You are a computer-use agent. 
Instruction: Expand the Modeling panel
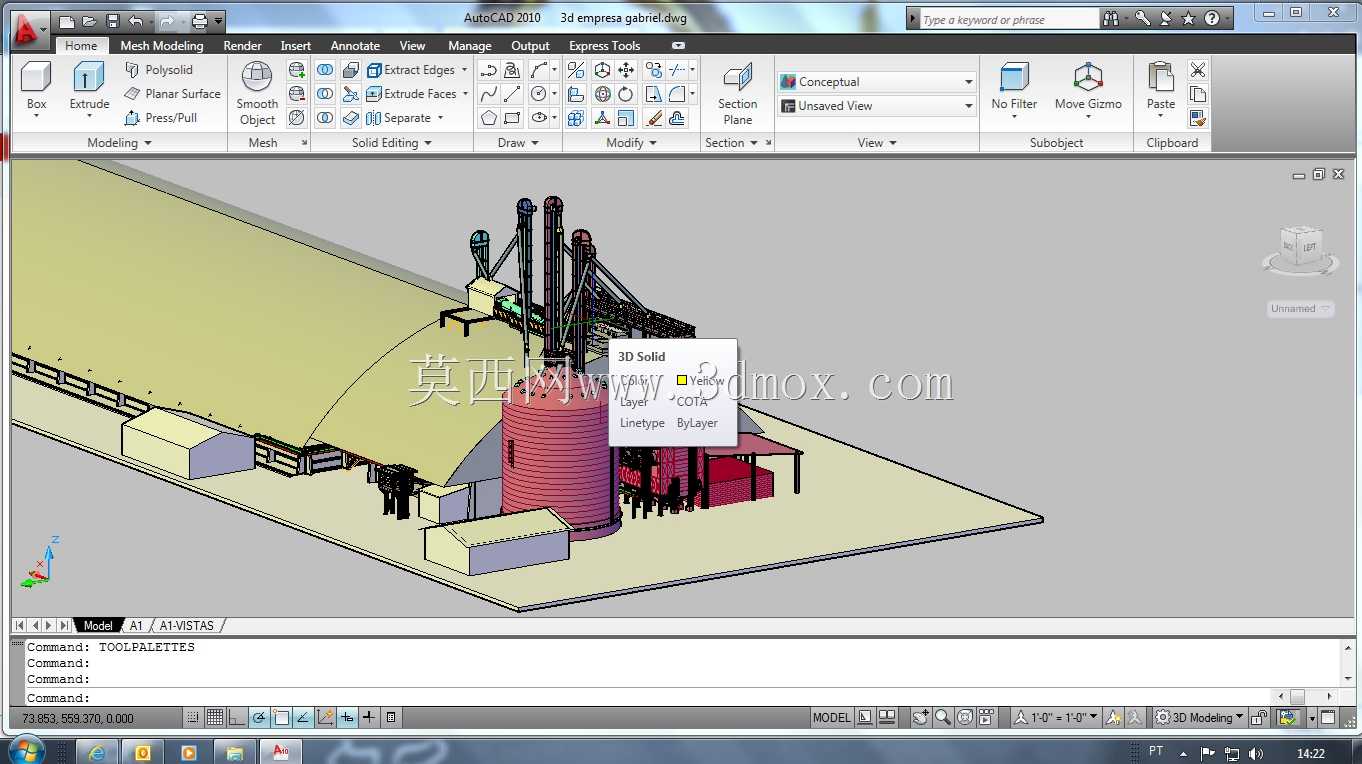click(x=119, y=143)
